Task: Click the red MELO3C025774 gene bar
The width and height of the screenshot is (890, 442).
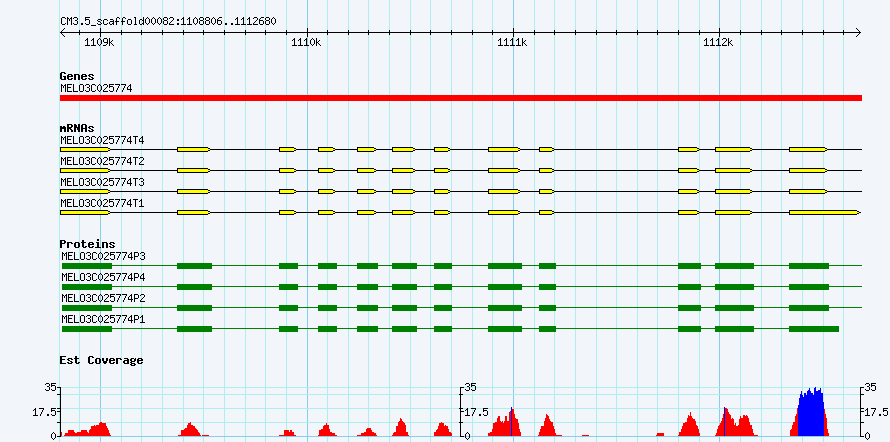Action: point(461,98)
